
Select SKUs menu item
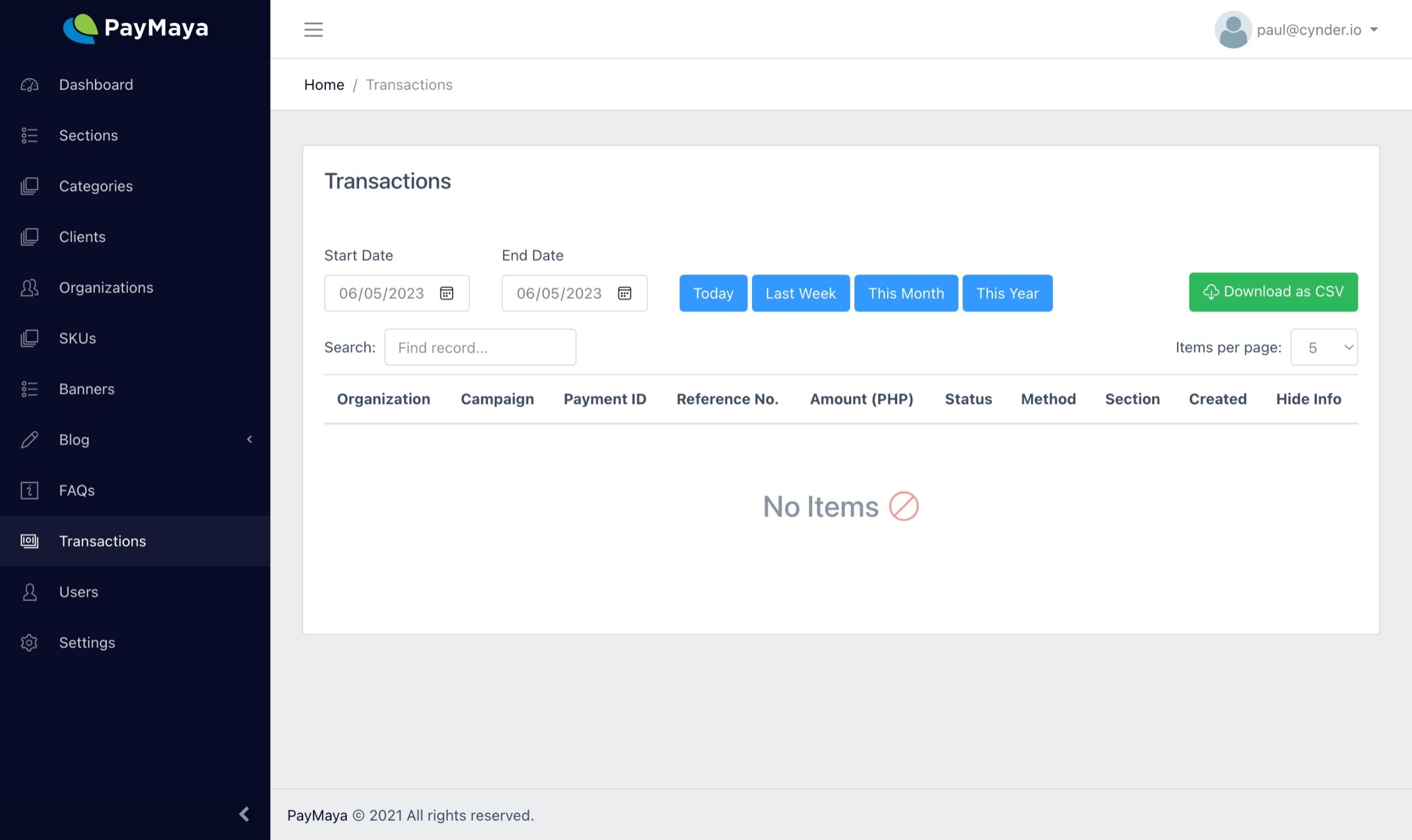pyautogui.click(x=135, y=339)
